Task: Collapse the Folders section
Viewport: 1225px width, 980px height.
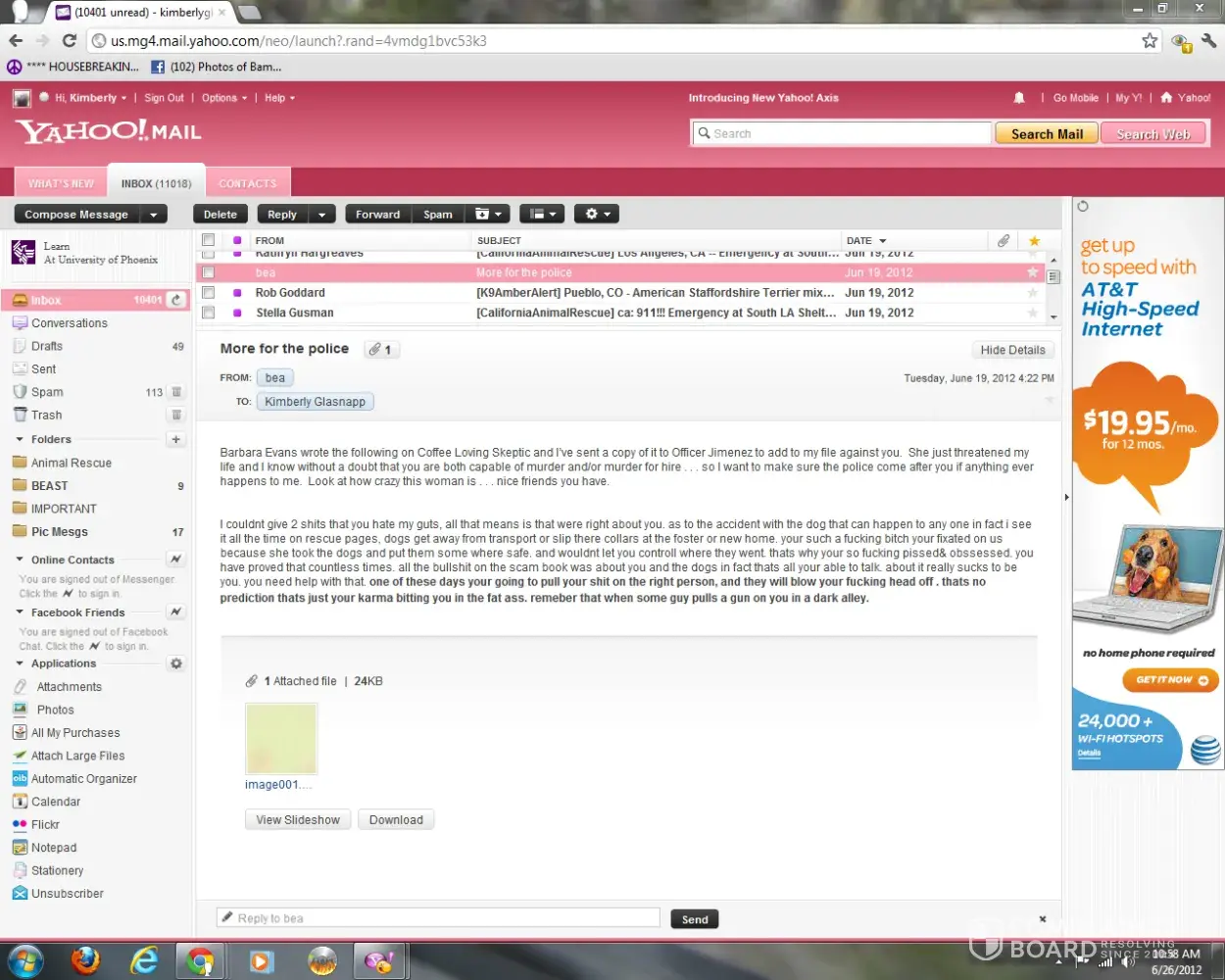Action: 20,439
